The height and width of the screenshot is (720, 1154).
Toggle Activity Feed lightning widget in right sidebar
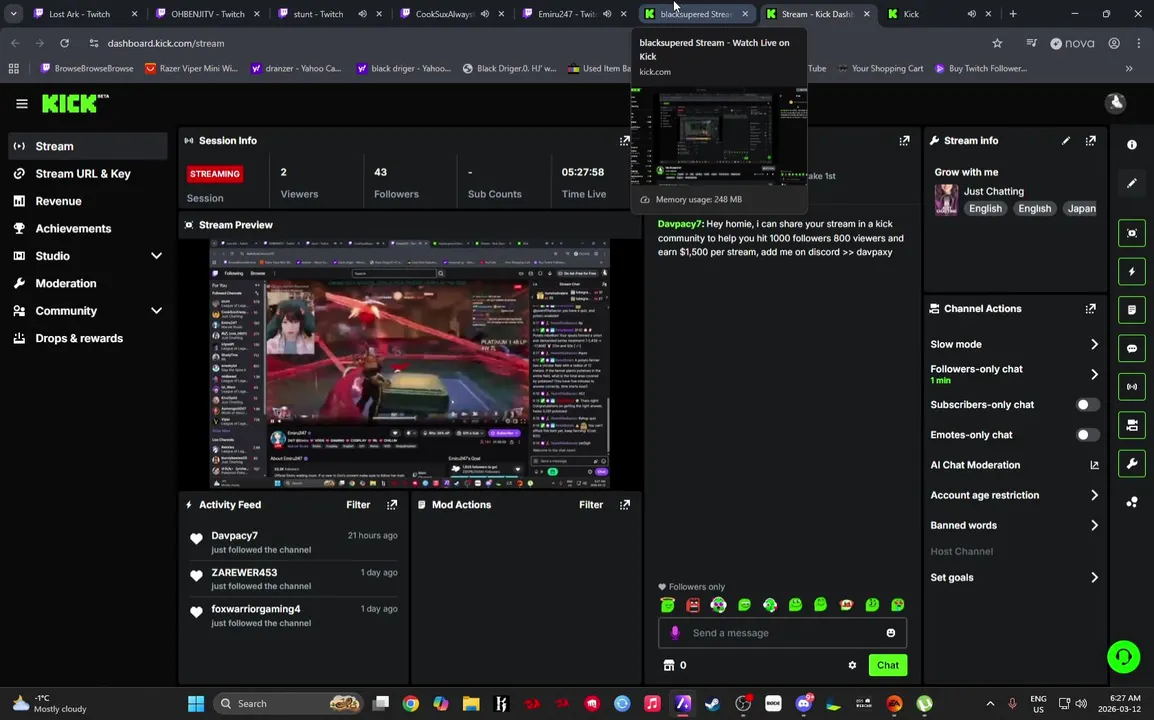pos(1132,272)
